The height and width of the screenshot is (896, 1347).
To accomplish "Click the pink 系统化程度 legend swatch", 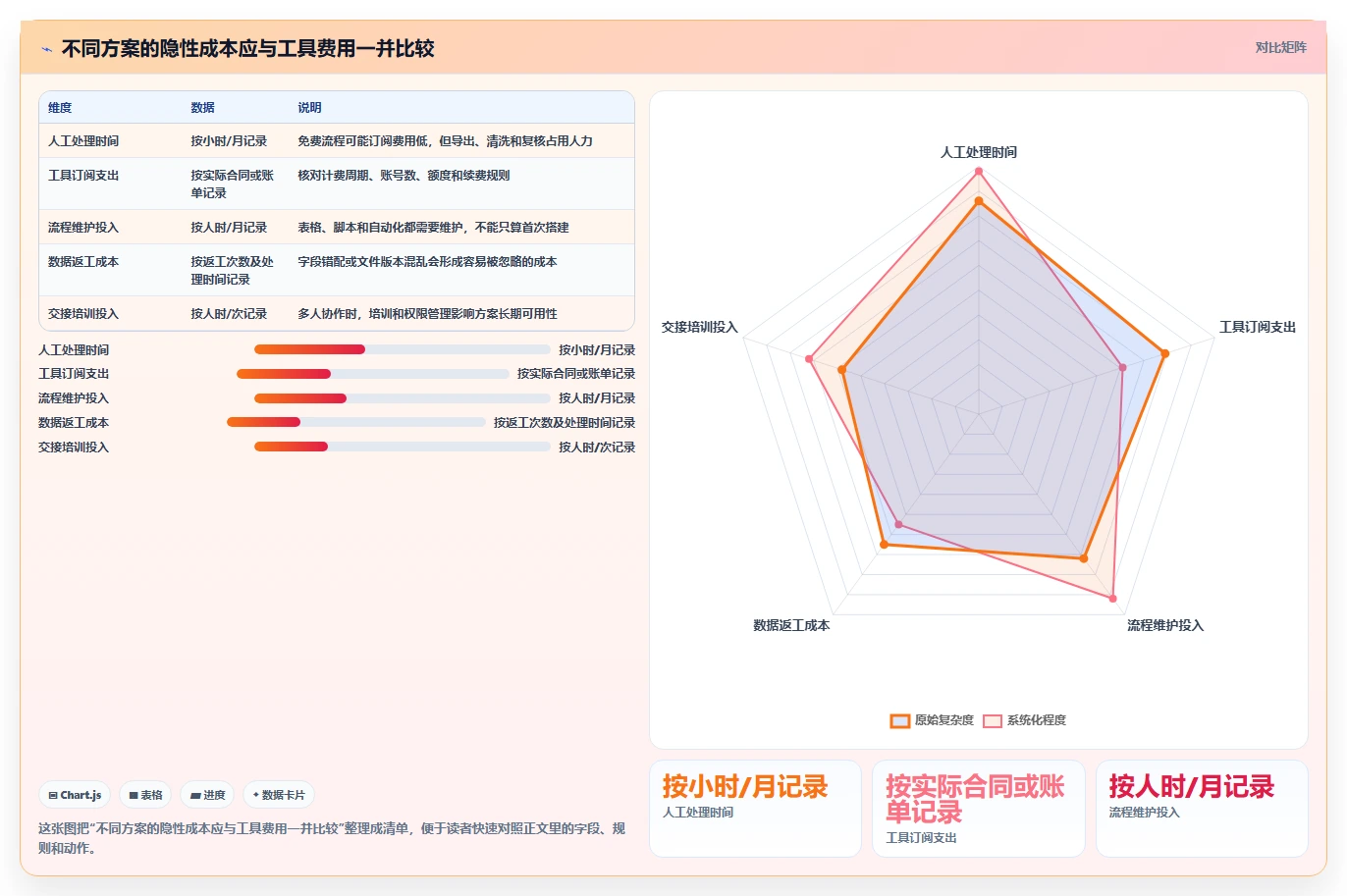I will (993, 721).
